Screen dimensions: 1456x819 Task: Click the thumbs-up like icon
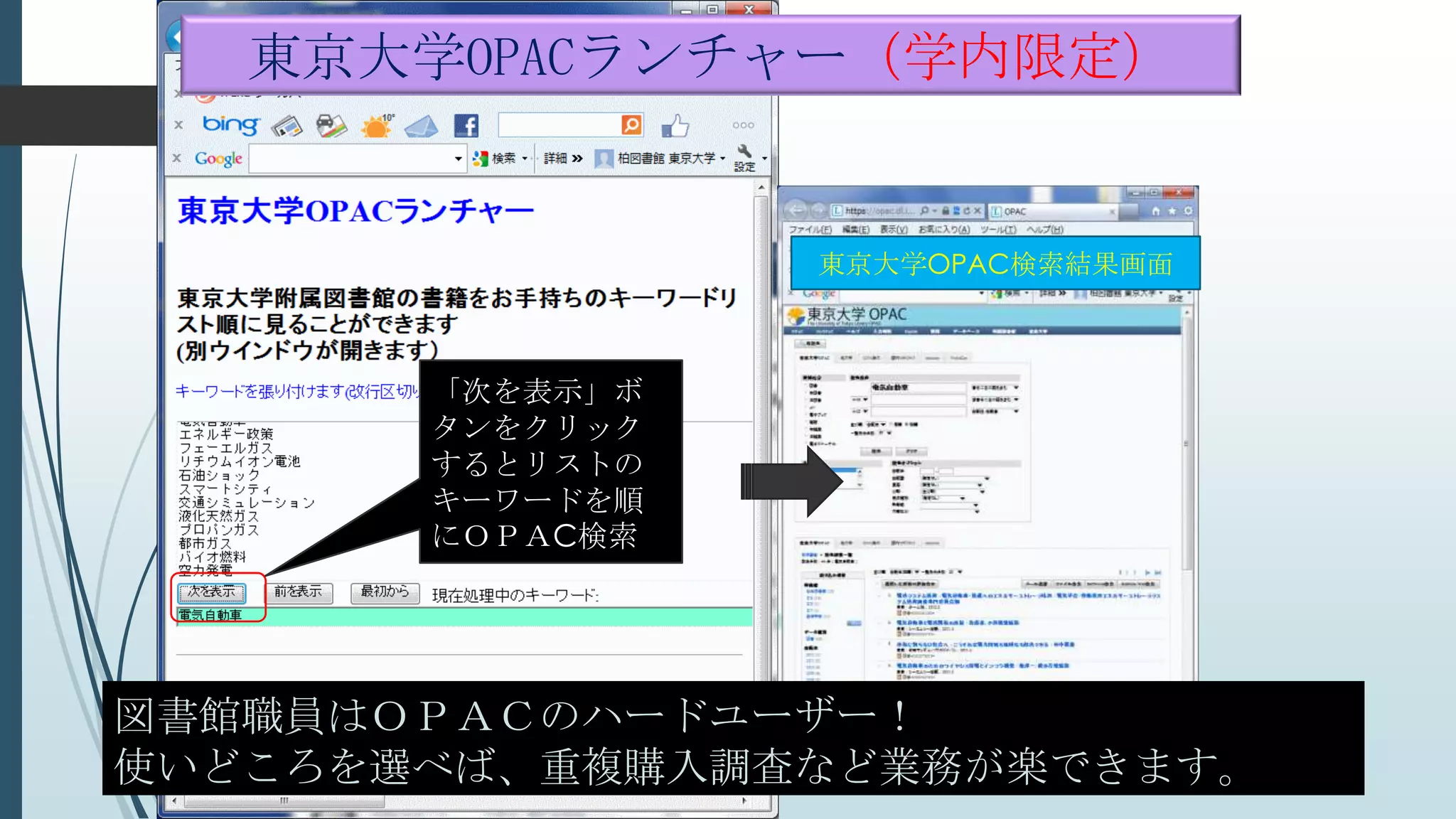tap(675, 126)
